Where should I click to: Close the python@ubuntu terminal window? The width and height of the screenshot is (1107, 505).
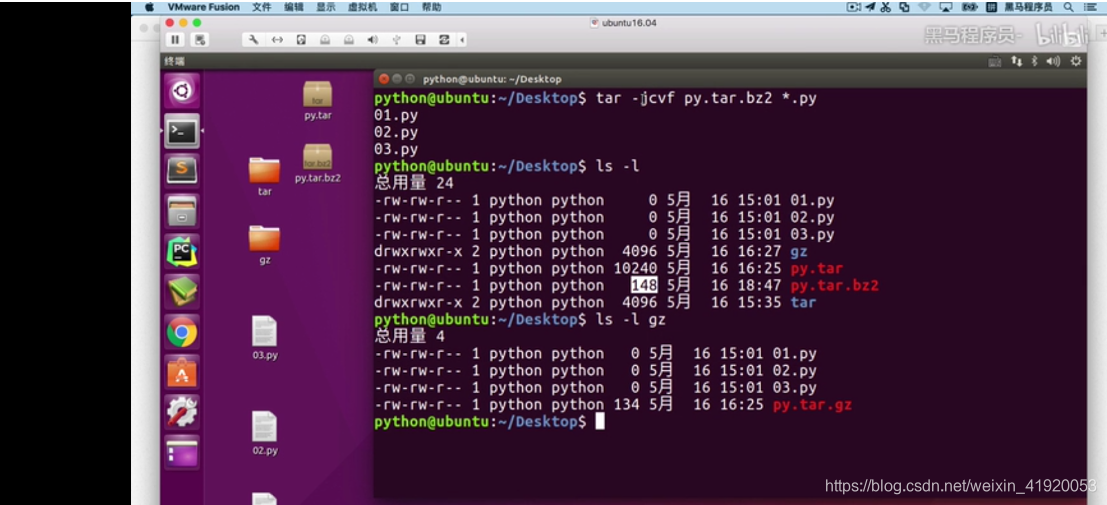tap(383, 79)
